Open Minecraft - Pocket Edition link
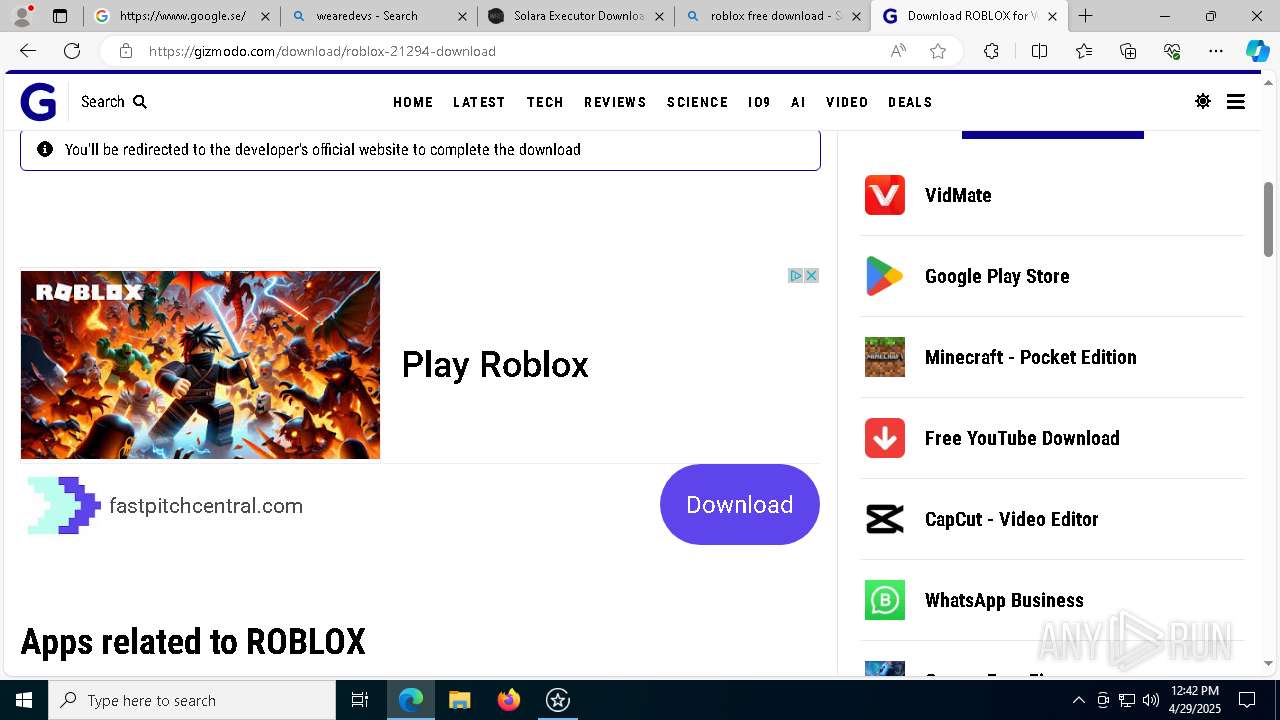Image resolution: width=1280 pixels, height=720 pixels. click(x=1031, y=357)
